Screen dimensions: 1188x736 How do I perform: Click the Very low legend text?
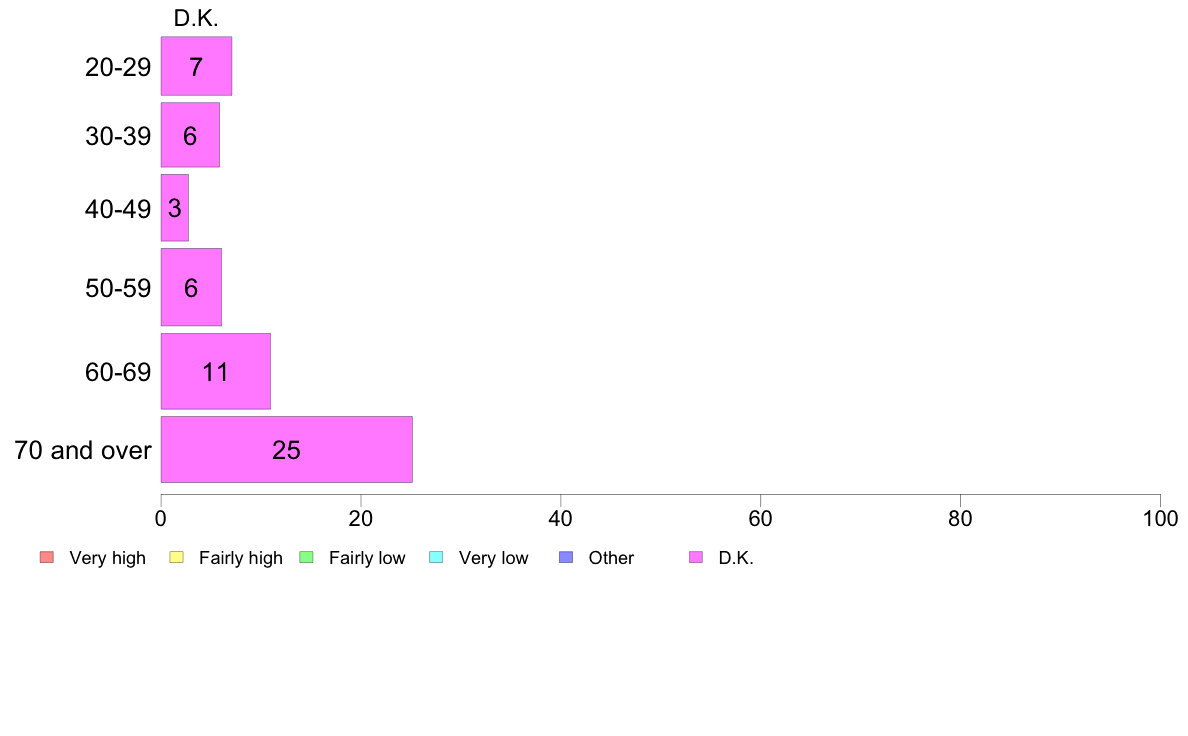(493, 558)
